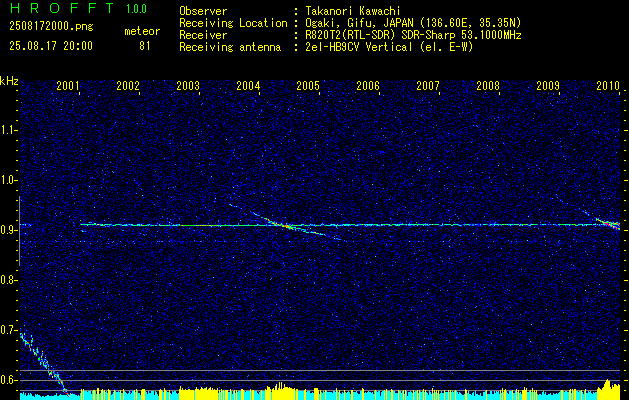Click the 1.1 kHz frequency label
The width and height of the screenshot is (629, 400).
tap(9, 130)
